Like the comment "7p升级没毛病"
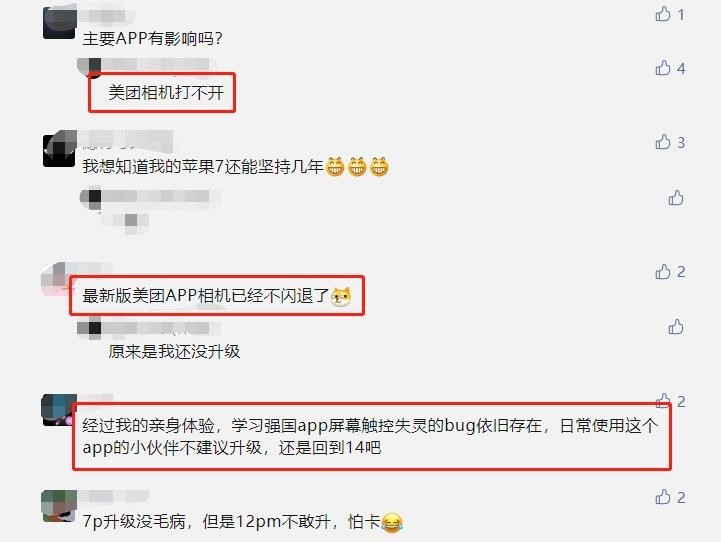 click(663, 497)
